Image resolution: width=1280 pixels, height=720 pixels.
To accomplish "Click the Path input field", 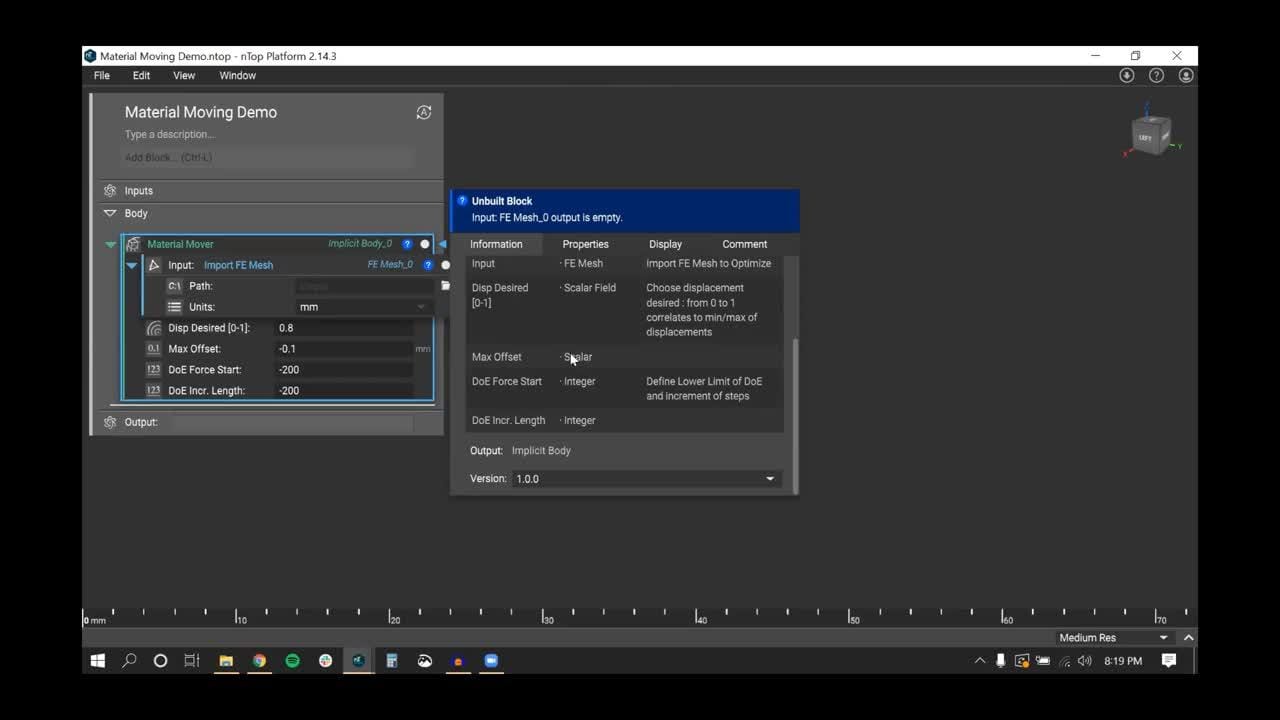I will (366, 286).
